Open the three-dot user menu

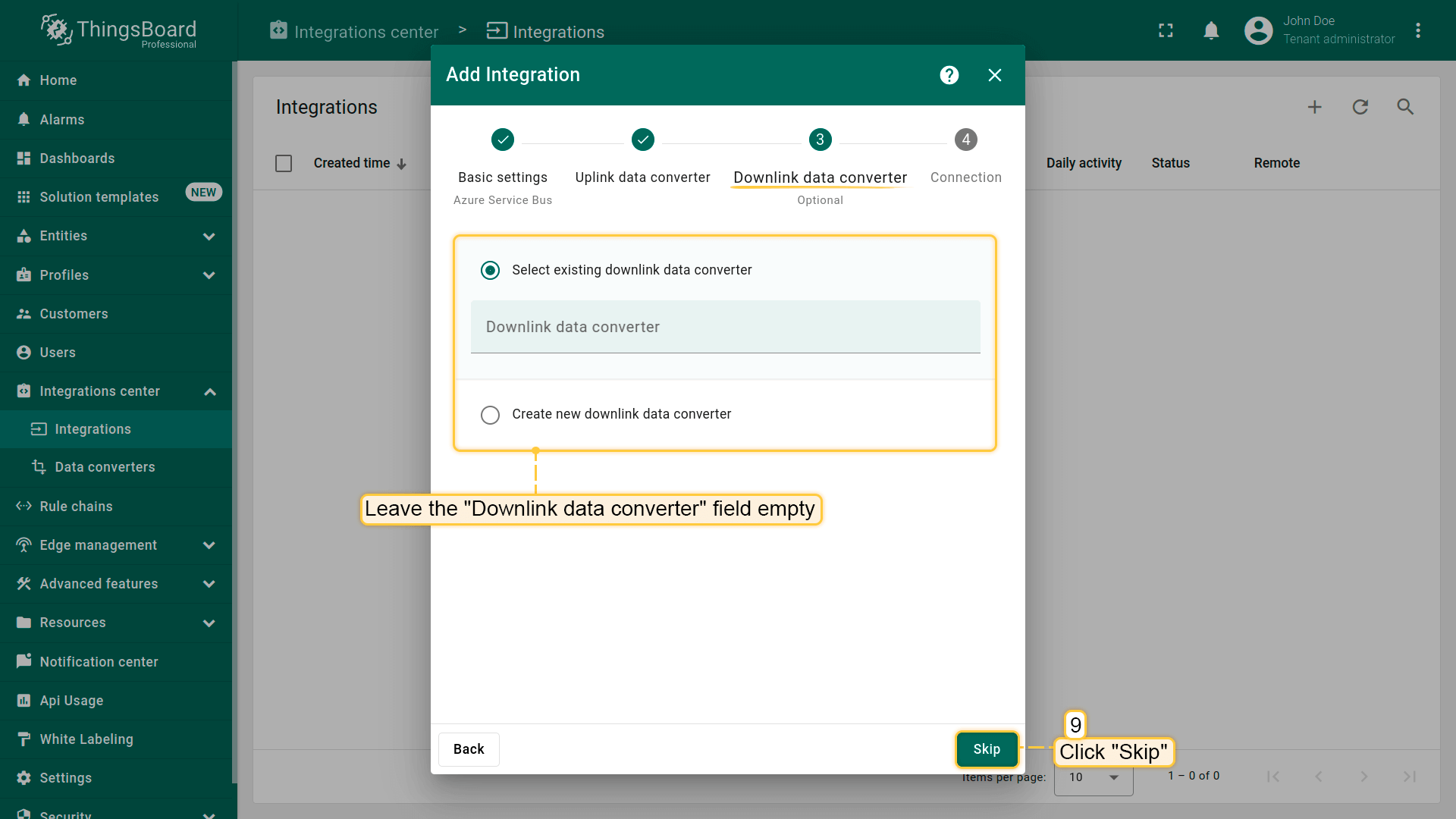(x=1417, y=30)
